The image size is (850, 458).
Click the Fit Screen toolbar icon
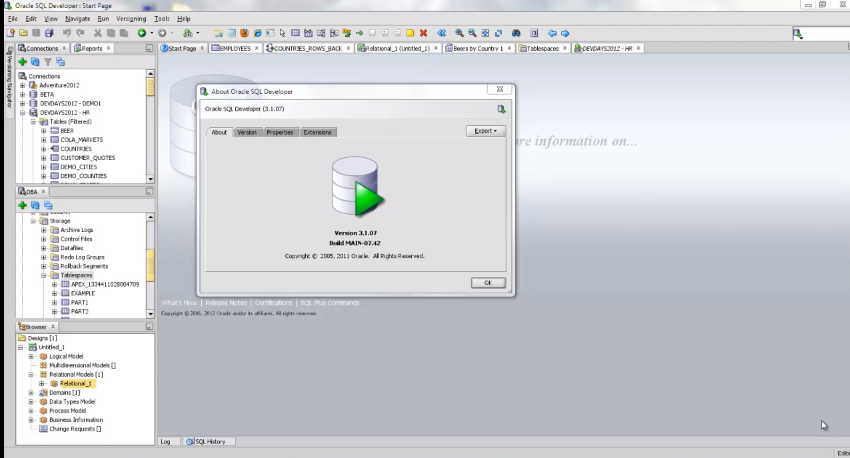point(485,33)
